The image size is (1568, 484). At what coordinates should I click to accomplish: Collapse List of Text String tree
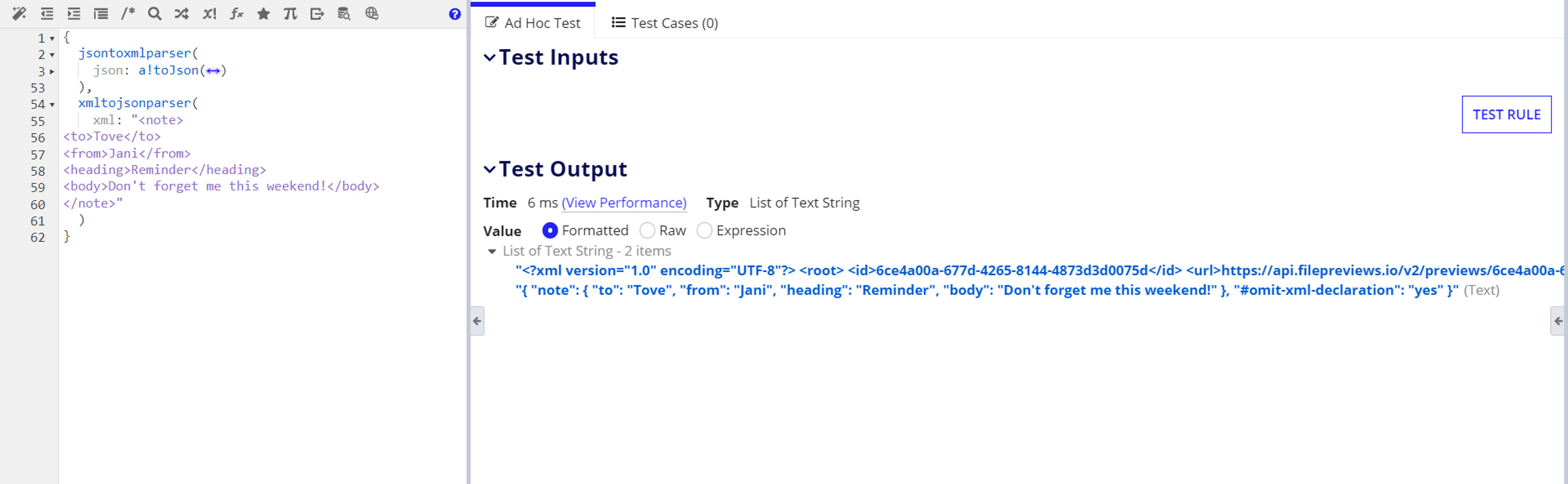492,251
